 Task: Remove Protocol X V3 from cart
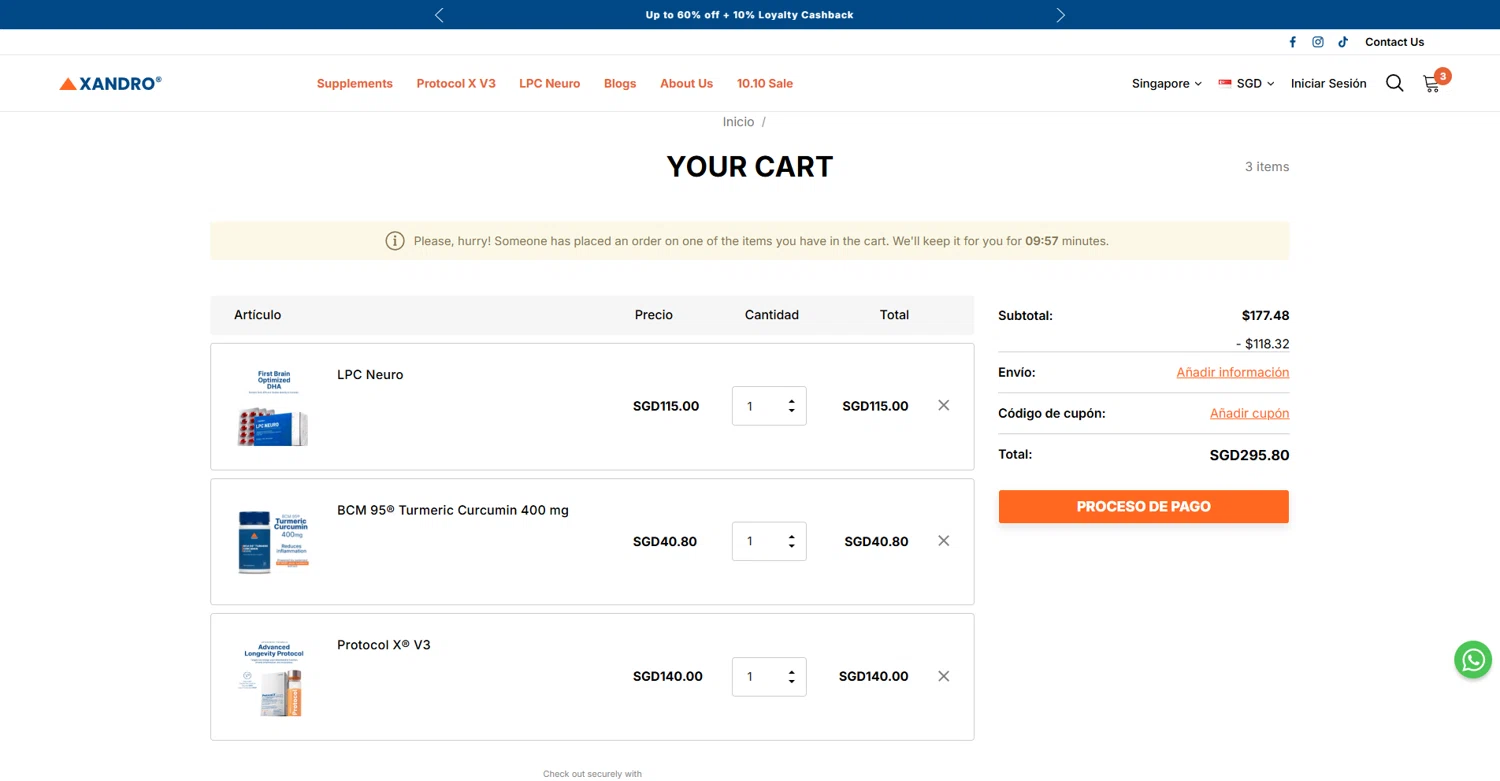(x=943, y=676)
